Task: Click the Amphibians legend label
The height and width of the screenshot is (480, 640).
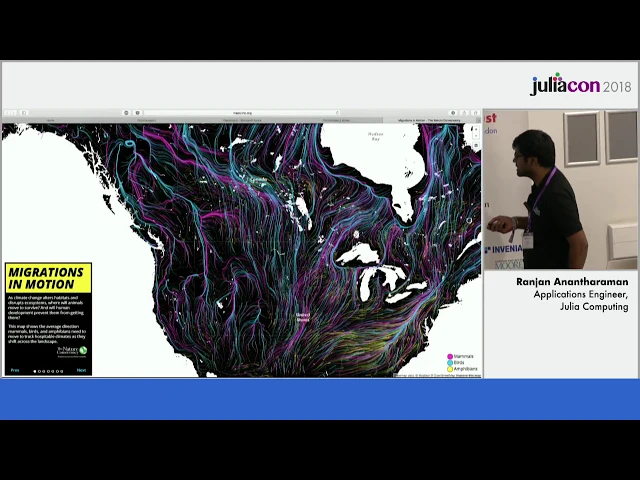Action: (466, 369)
